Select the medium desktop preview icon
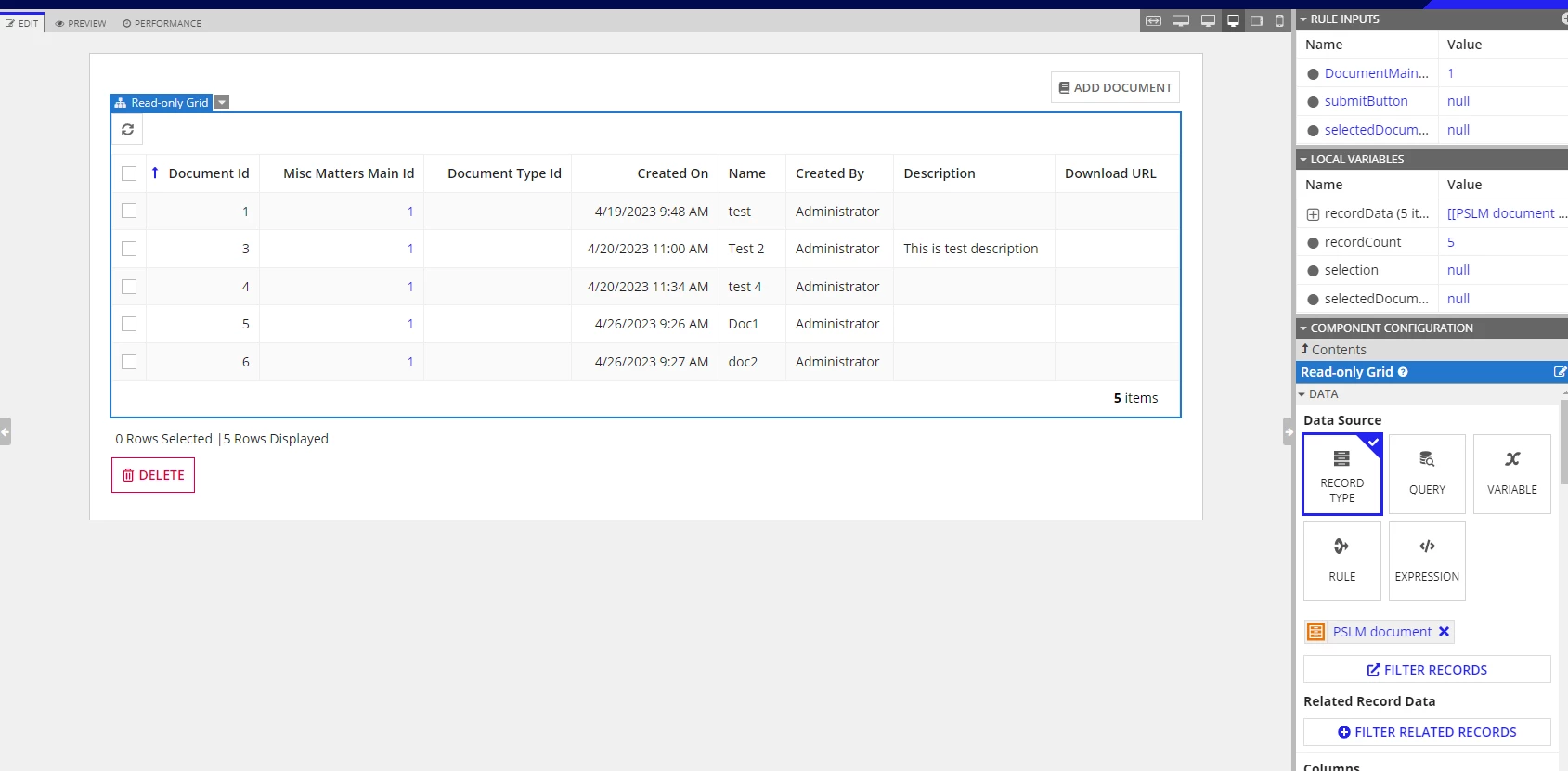The height and width of the screenshot is (771, 1568). click(1208, 20)
